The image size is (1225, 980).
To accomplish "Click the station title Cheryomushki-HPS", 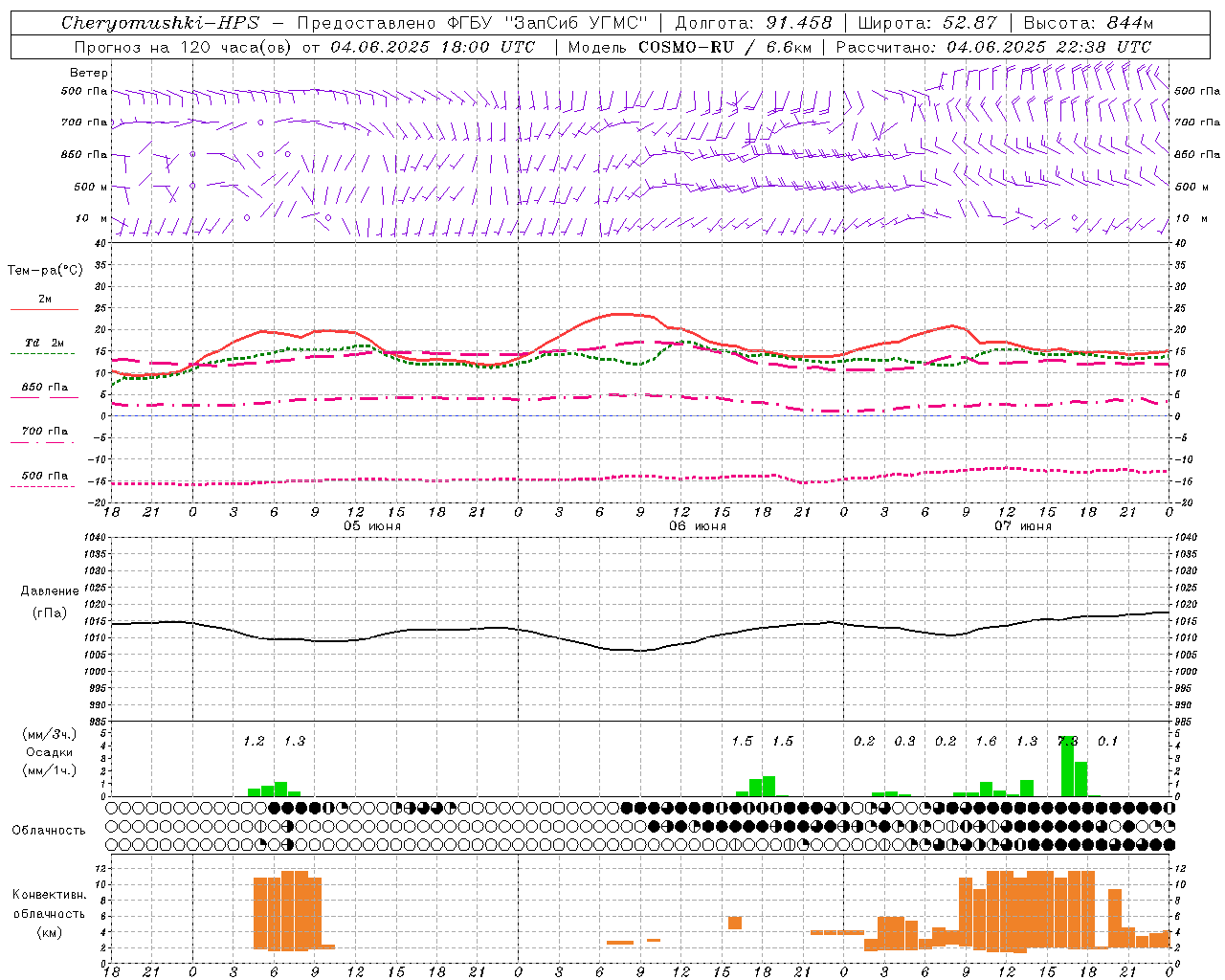I will pos(160,23).
